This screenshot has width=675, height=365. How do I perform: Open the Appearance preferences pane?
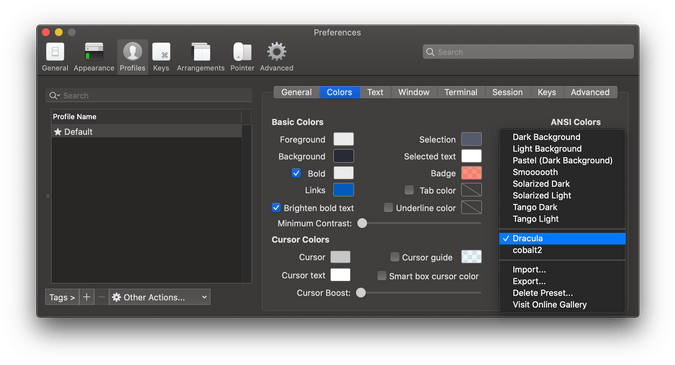93,56
